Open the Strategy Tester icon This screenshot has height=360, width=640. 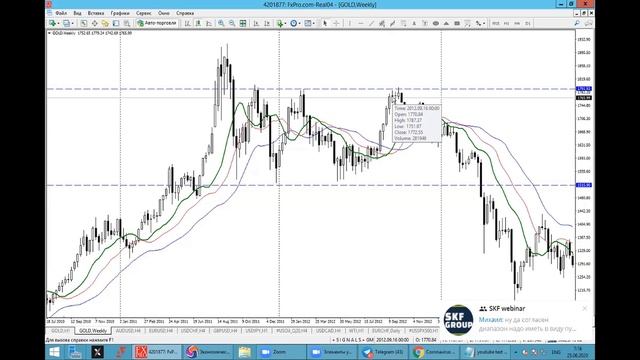pyautogui.click(x=127, y=23)
